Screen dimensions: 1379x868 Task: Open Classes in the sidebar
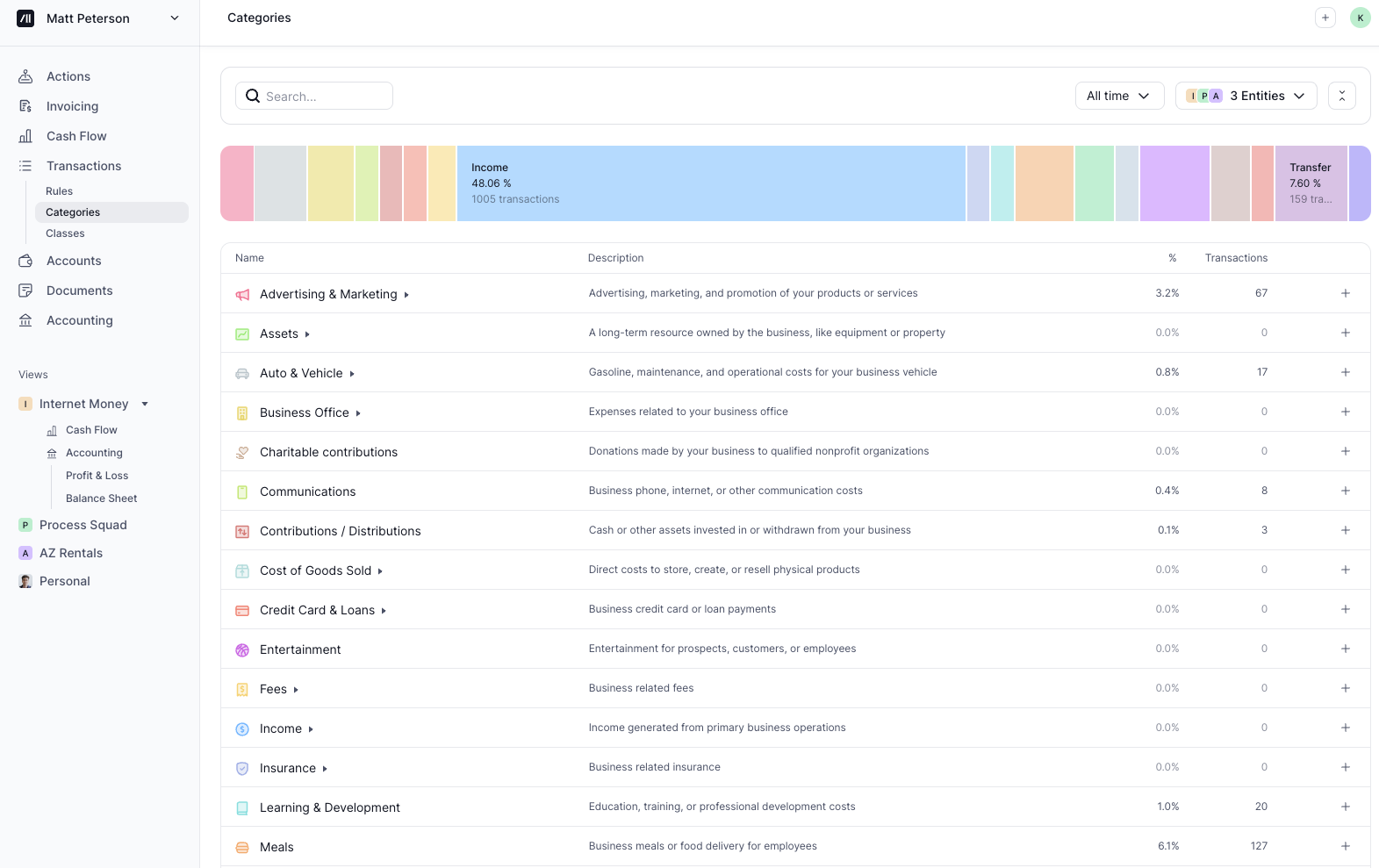tap(65, 233)
